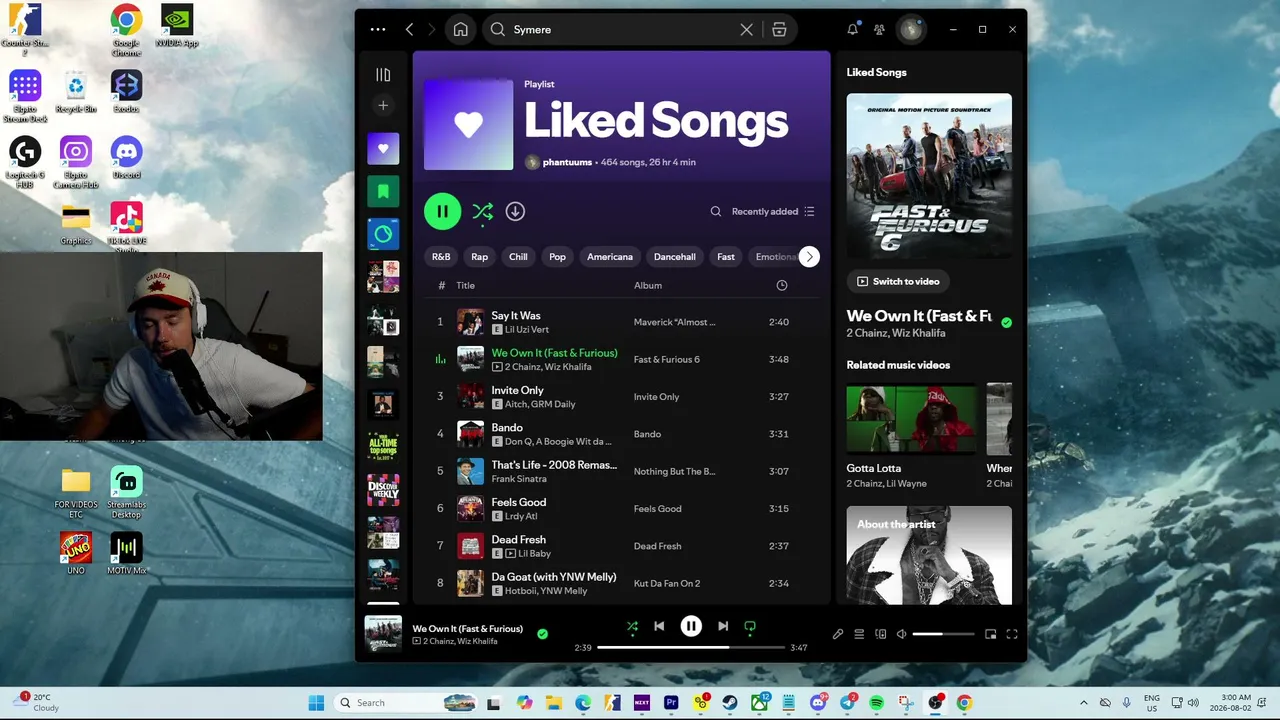
Task: Open the play queue
Action: click(859, 634)
